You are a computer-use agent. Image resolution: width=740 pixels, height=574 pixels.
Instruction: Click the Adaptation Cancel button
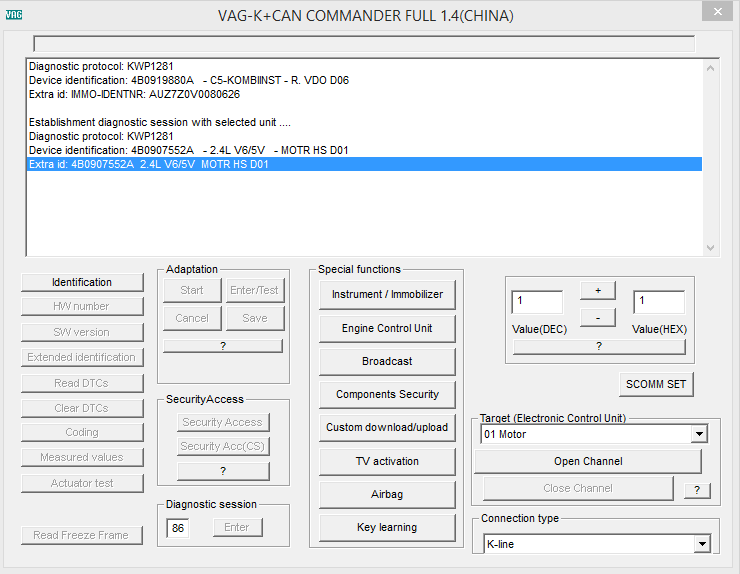point(192,319)
